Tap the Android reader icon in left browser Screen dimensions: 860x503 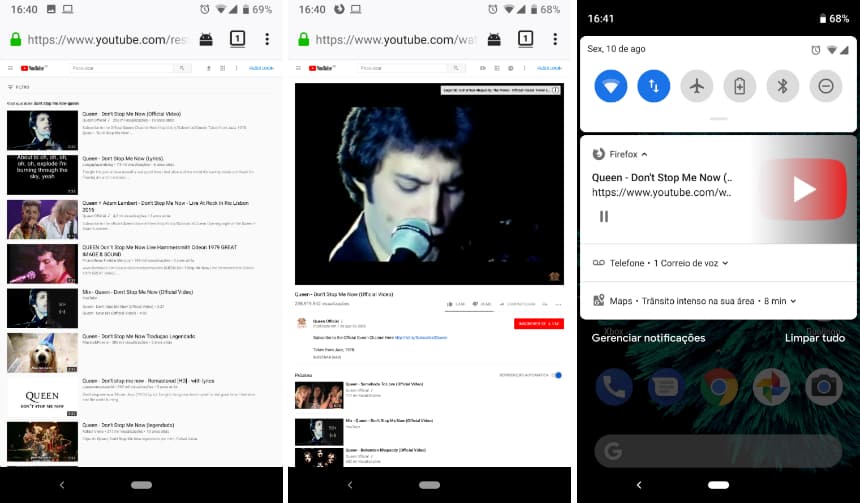[206, 39]
